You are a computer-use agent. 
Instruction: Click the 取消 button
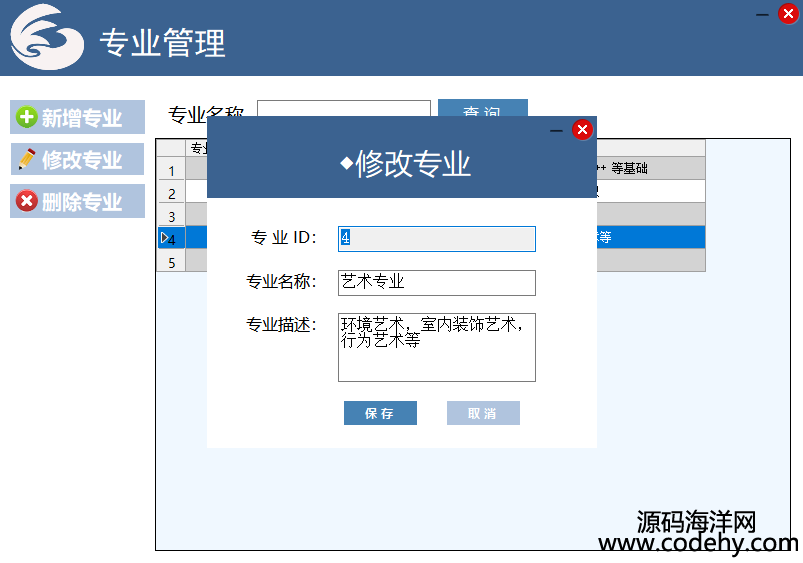tap(483, 413)
